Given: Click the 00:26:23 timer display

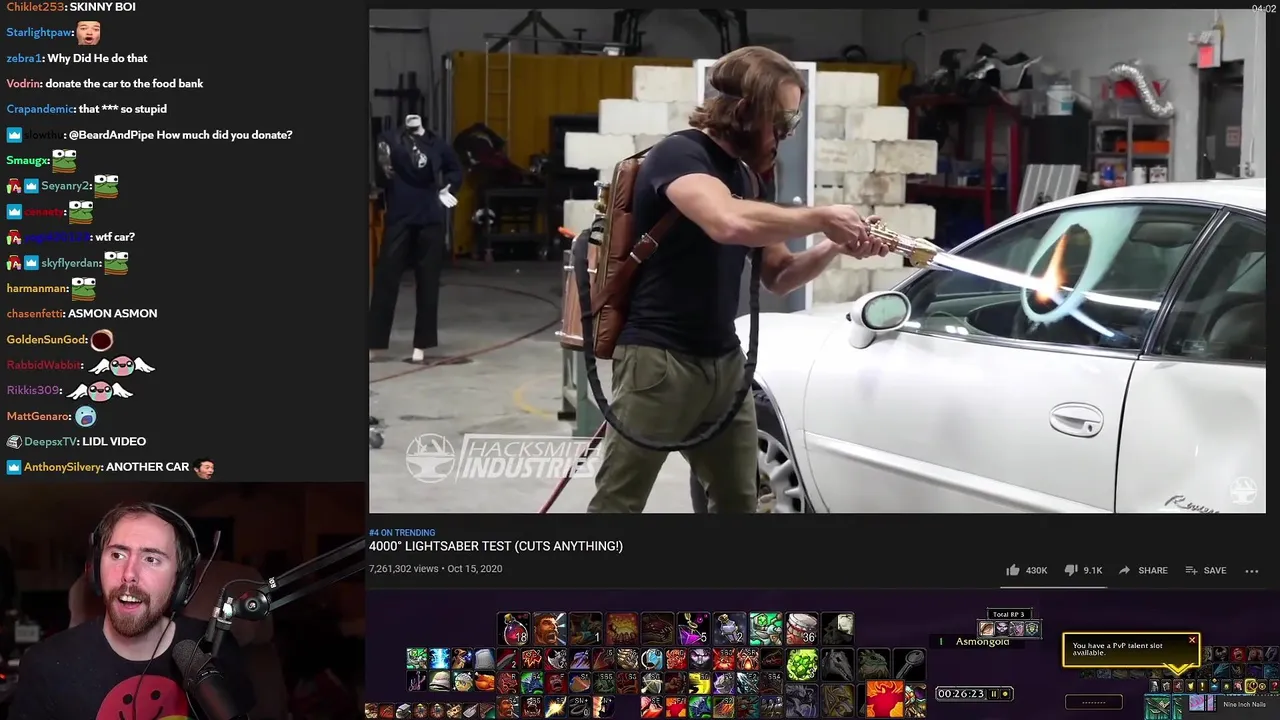Looking at the screenshot, I should point(961,694).
